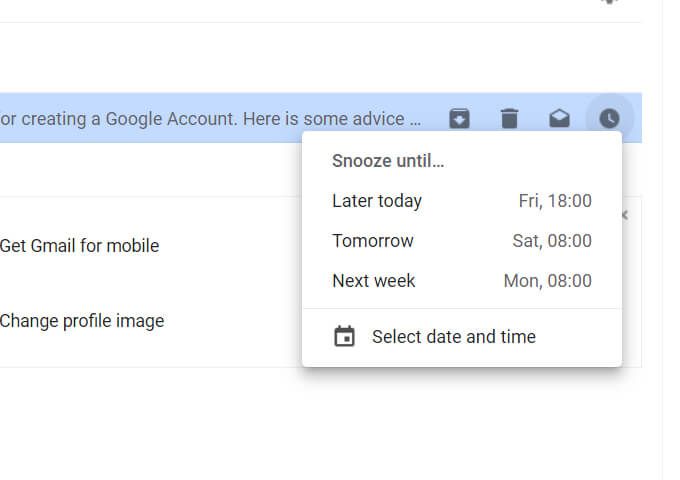Viewport: 680px width, 480px height.
Task: Choose the Mon, 08:00 time label
Action: [x=548, y=281]
